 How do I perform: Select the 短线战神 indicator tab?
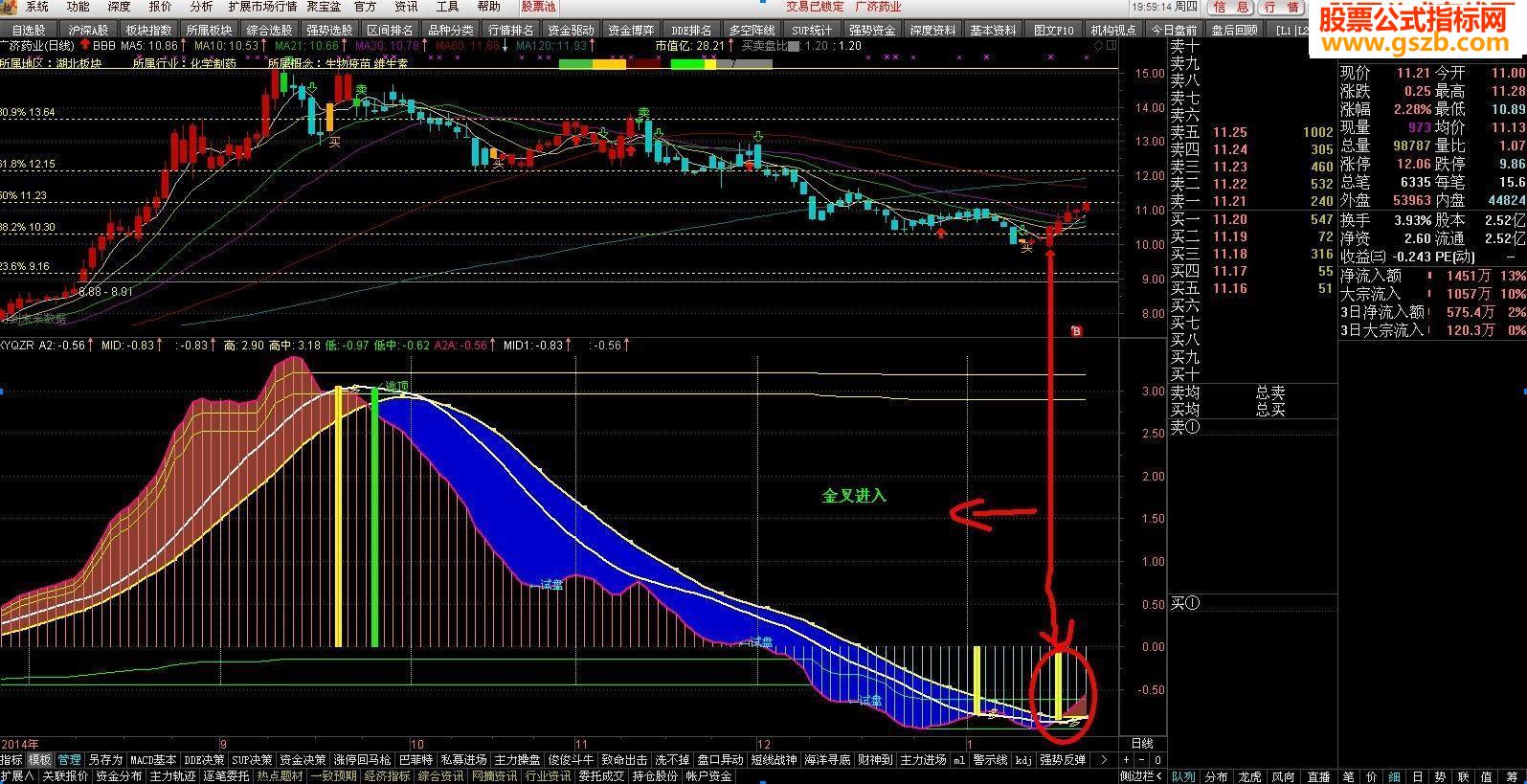coord(774,760)
